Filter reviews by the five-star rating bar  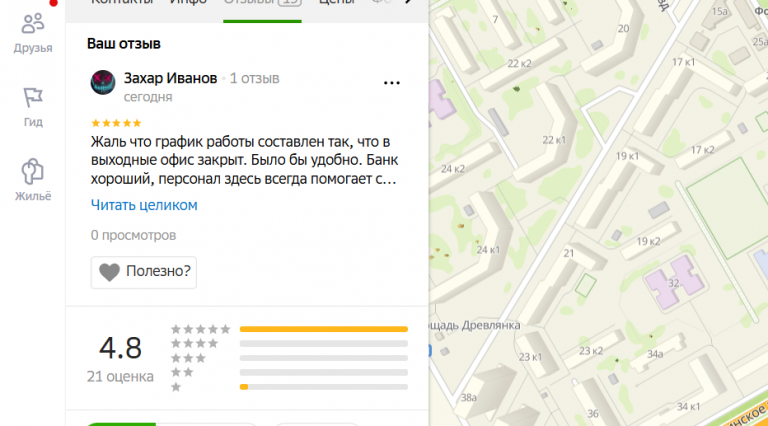pyautogui.click(x=324, y=329)
